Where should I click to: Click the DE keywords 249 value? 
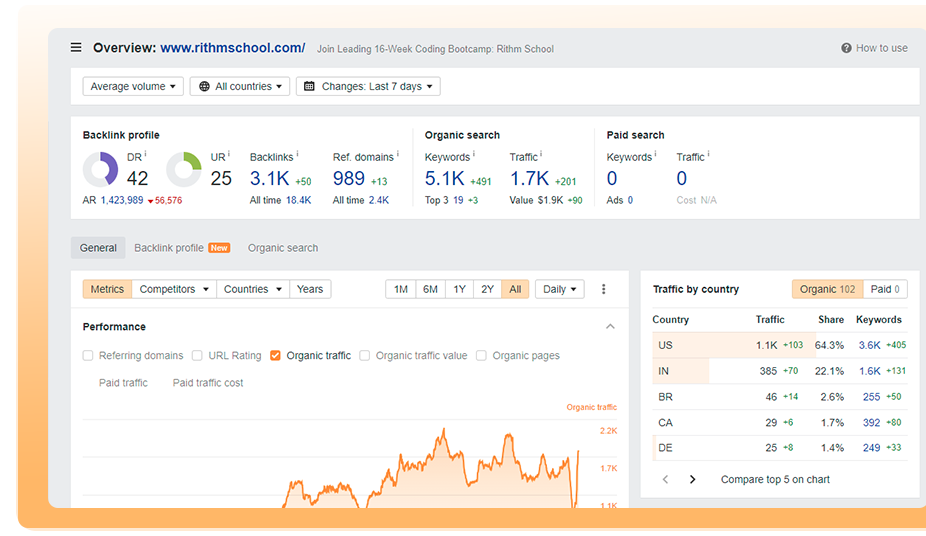871,447
